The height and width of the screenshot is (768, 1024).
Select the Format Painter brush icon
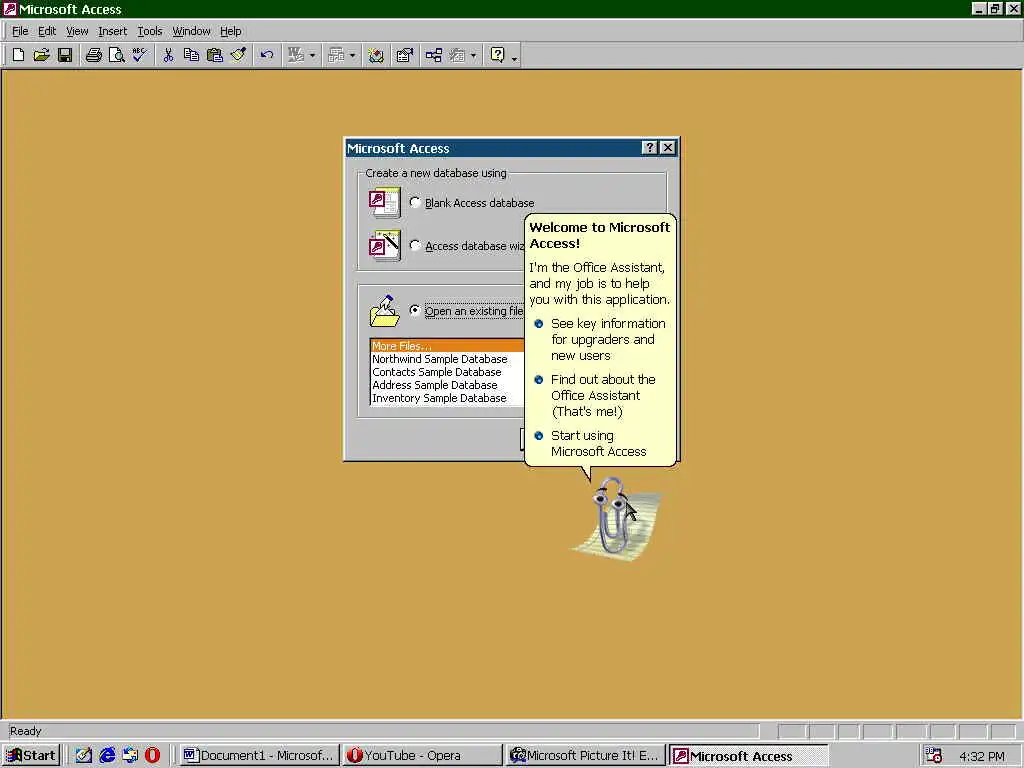point(238,55)
